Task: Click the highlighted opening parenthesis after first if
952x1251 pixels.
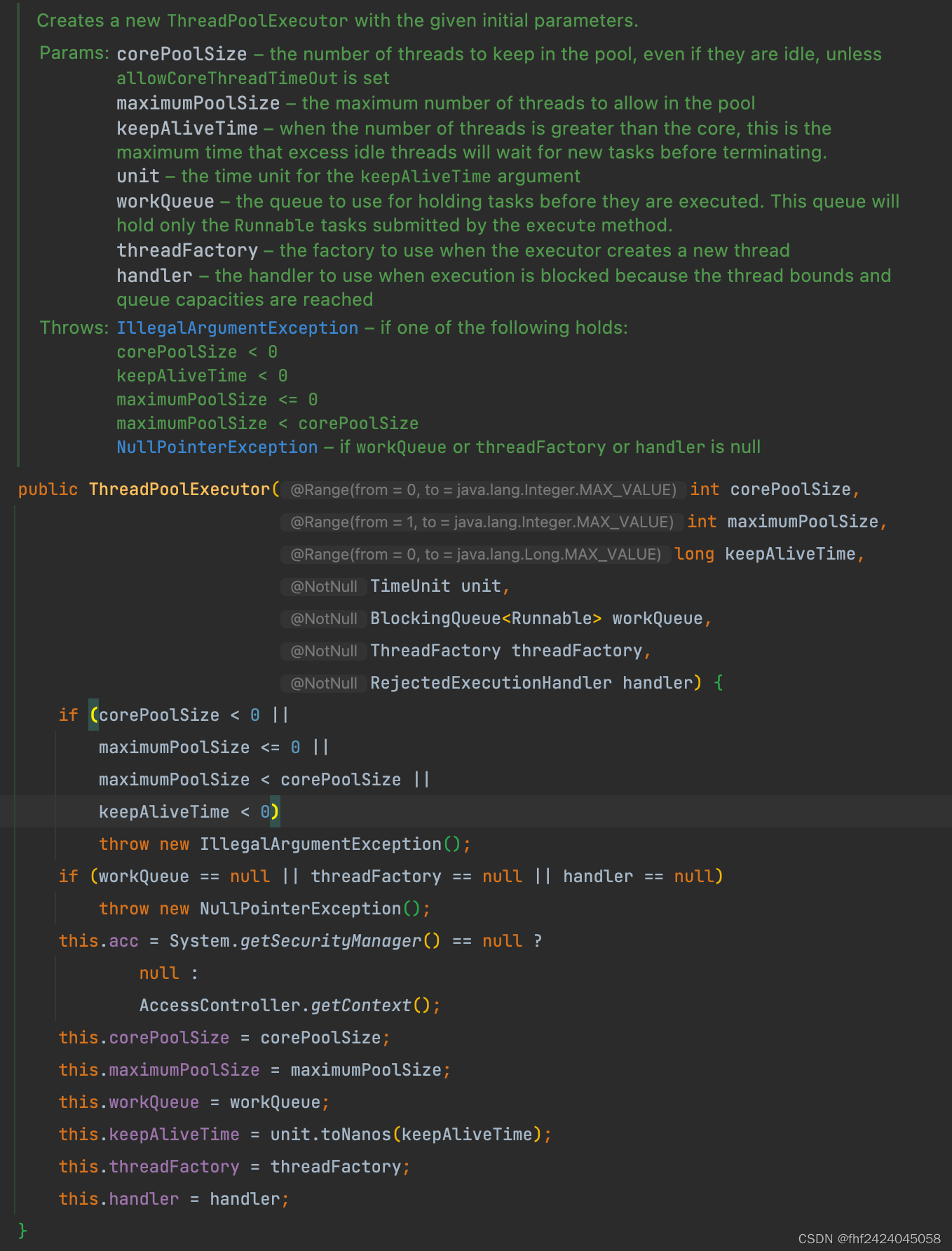Action: coord(94,715)
